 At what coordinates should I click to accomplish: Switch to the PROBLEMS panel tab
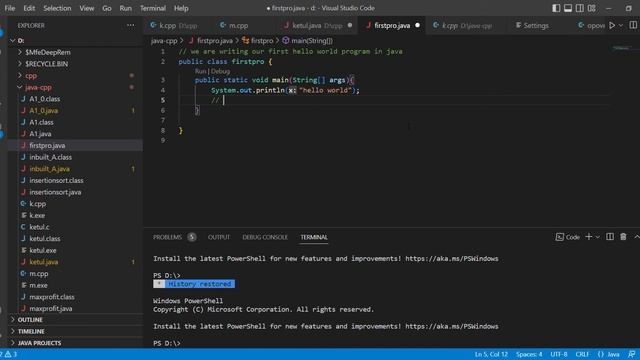[167, 237]
